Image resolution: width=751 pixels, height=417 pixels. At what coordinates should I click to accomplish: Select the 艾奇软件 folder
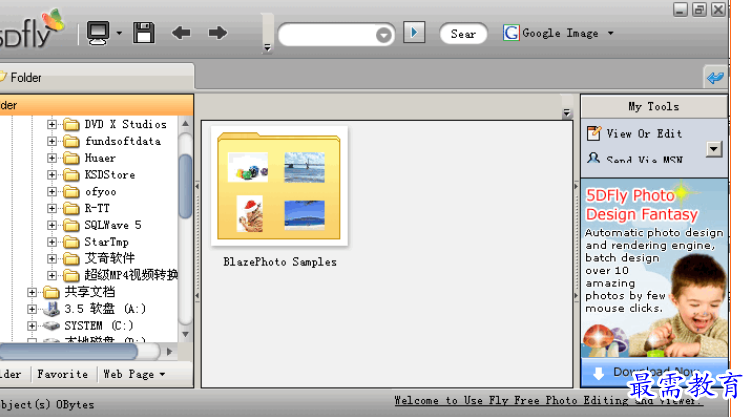tap(110, 259)
